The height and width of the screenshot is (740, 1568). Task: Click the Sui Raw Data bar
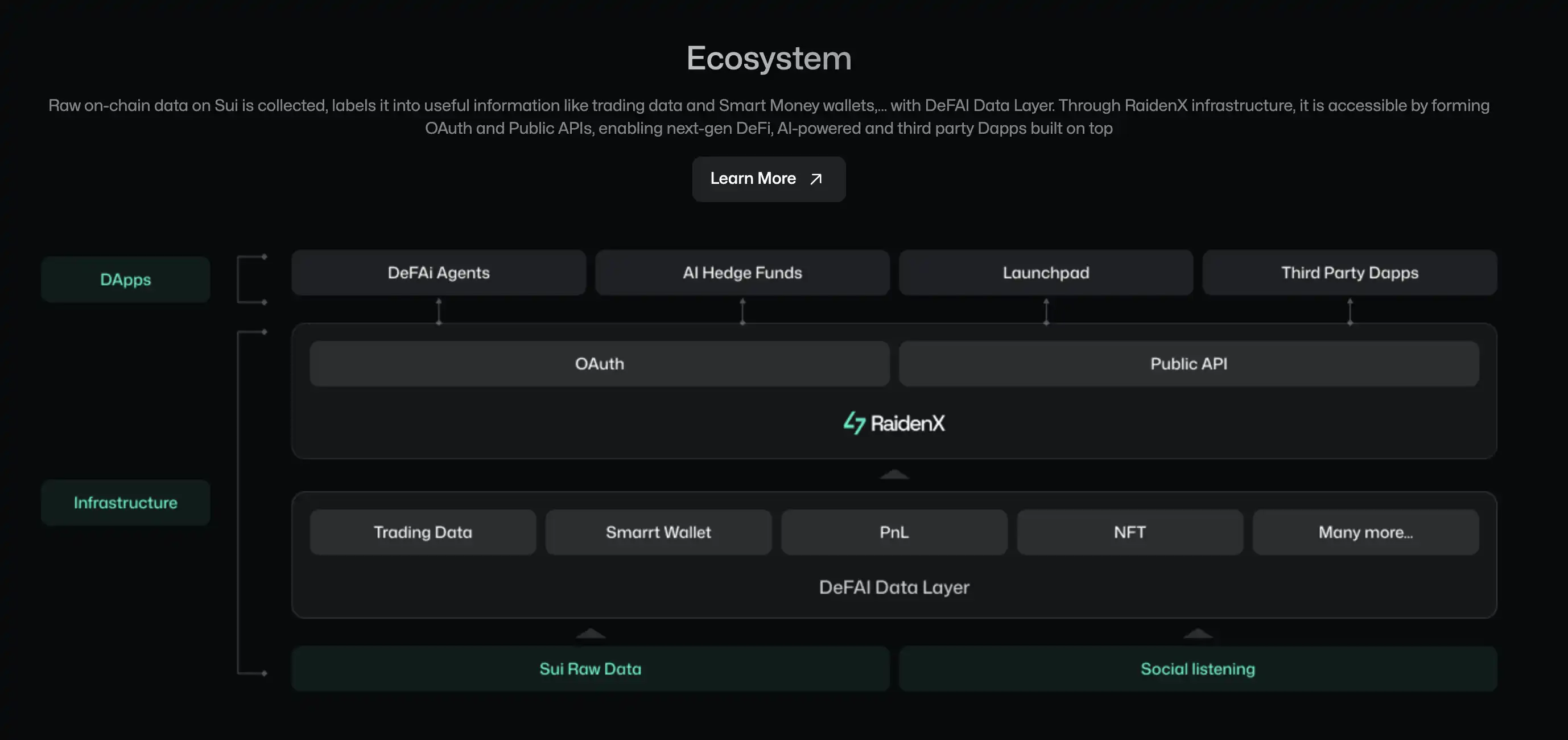(x=590, y=669)
